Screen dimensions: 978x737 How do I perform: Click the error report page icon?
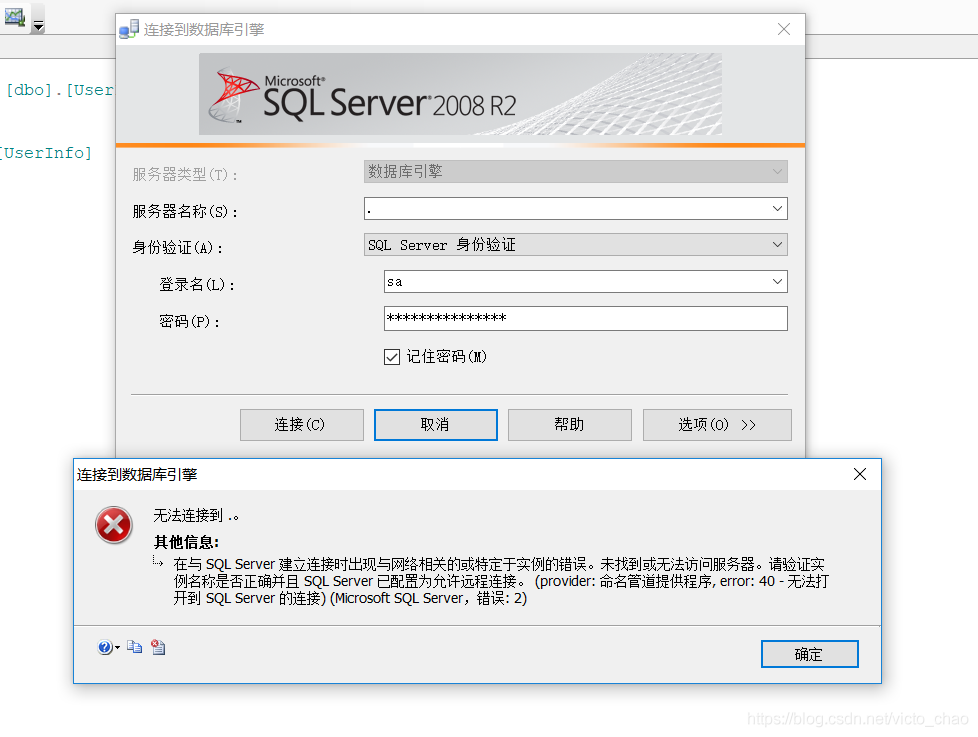(158, 647)
